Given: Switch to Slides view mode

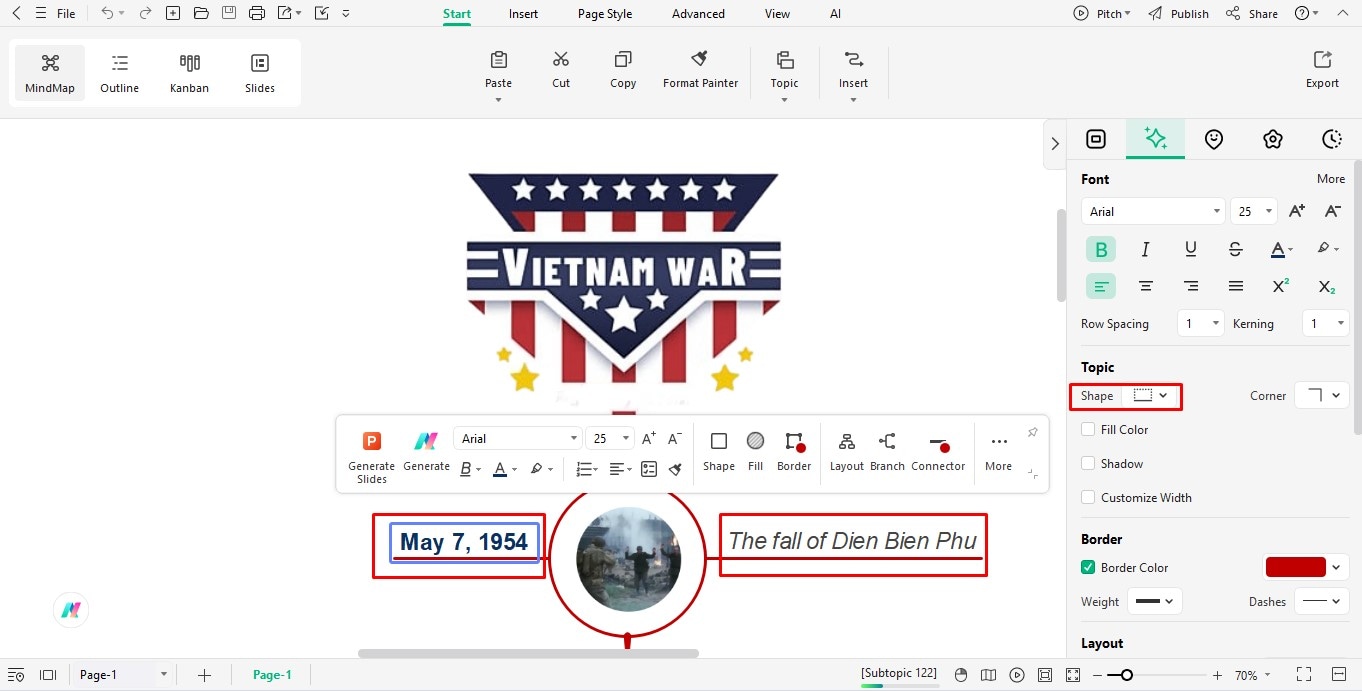Looking at the screenshot, I should [260, 73].
